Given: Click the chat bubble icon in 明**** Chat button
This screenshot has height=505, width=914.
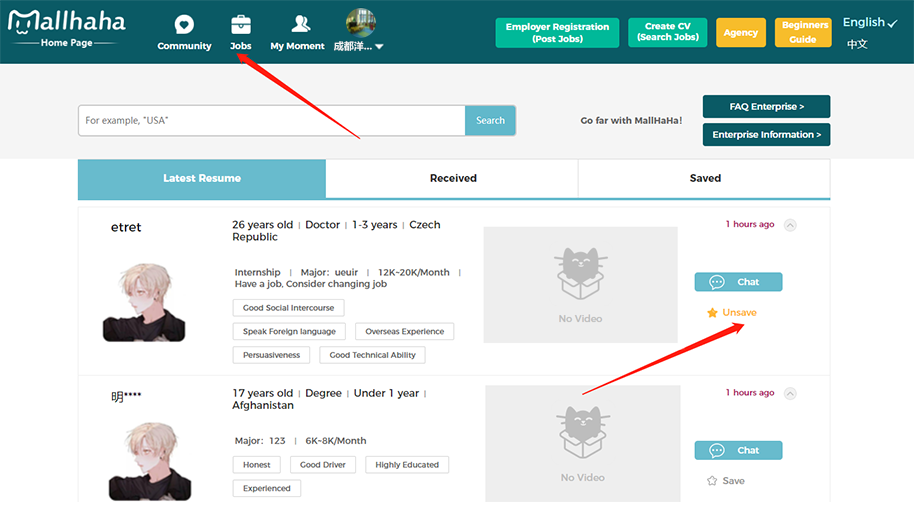Looking at the screenshot, I should pyautogui.click(x=716, y=451).
